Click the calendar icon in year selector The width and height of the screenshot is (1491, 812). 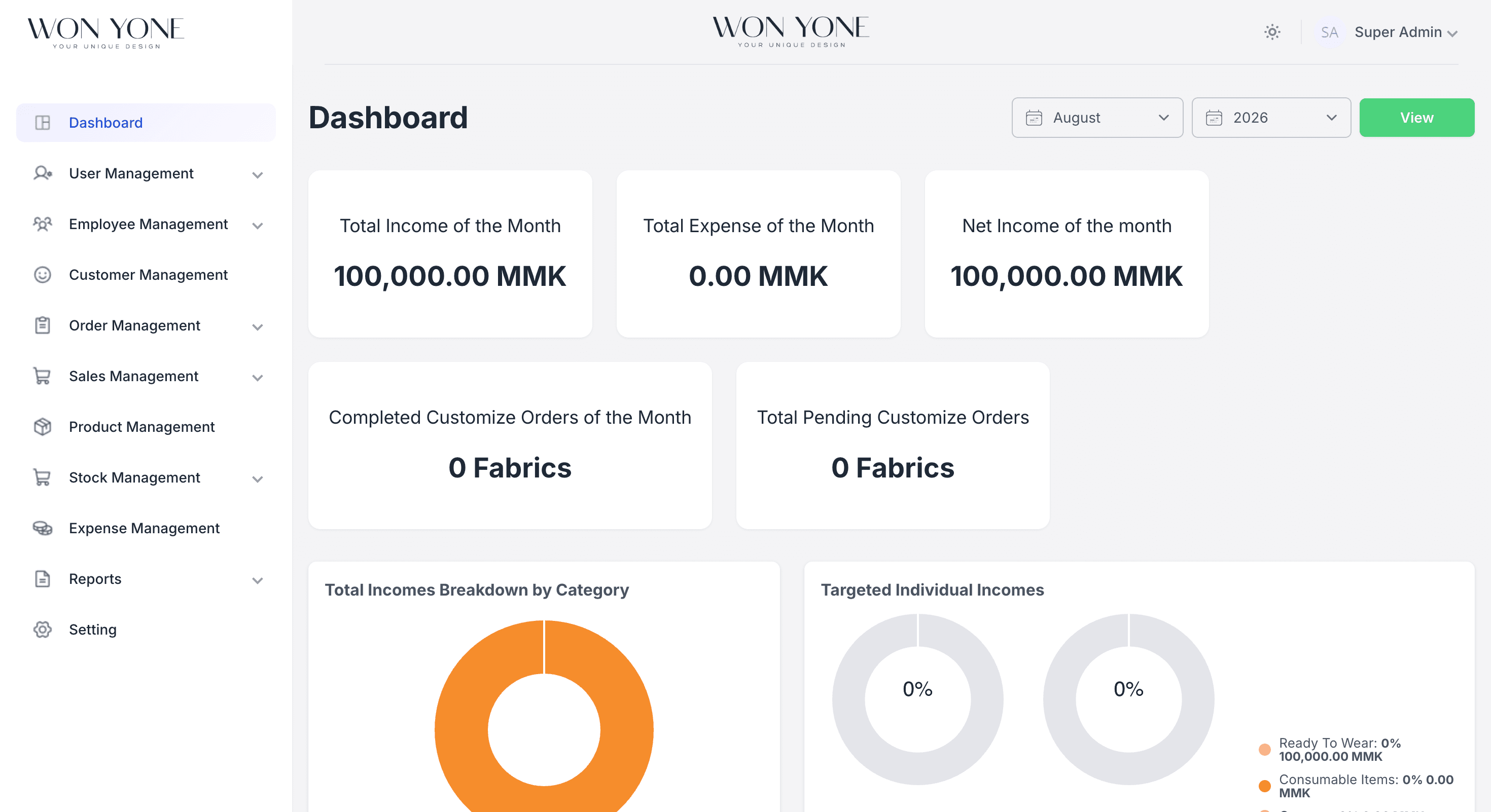(x=1214, y=118)
